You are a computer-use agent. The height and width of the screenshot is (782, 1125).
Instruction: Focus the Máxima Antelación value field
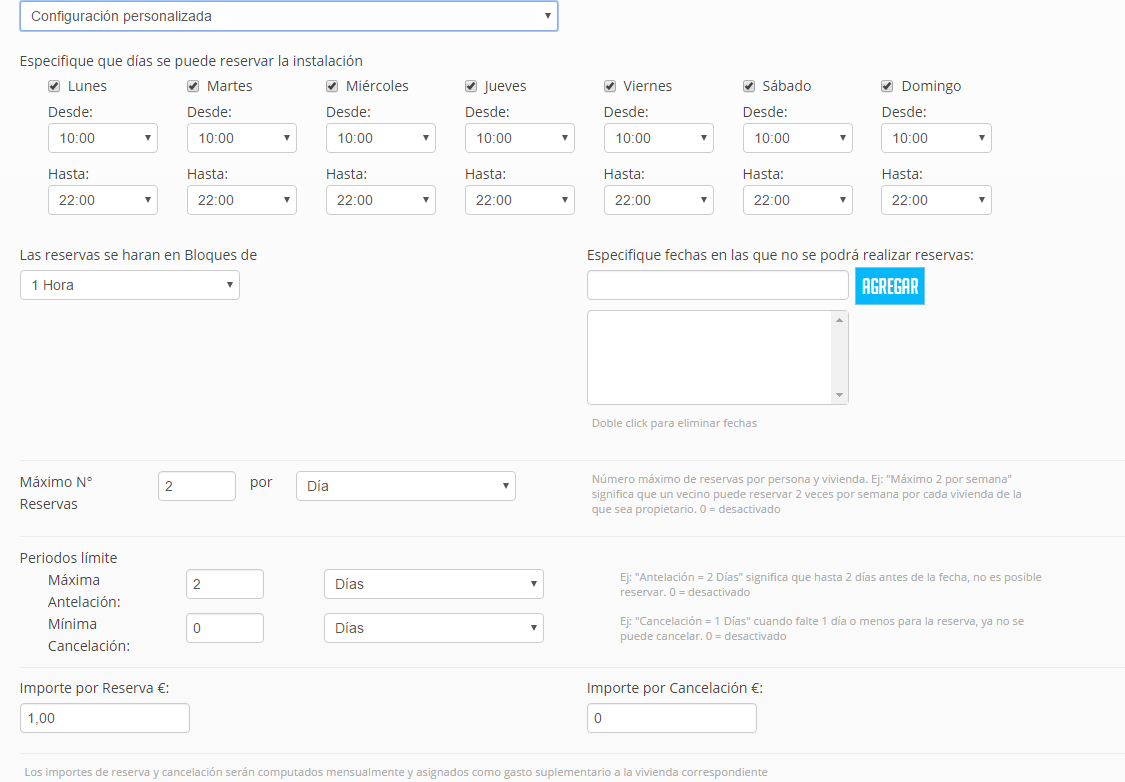coord(224,584)
